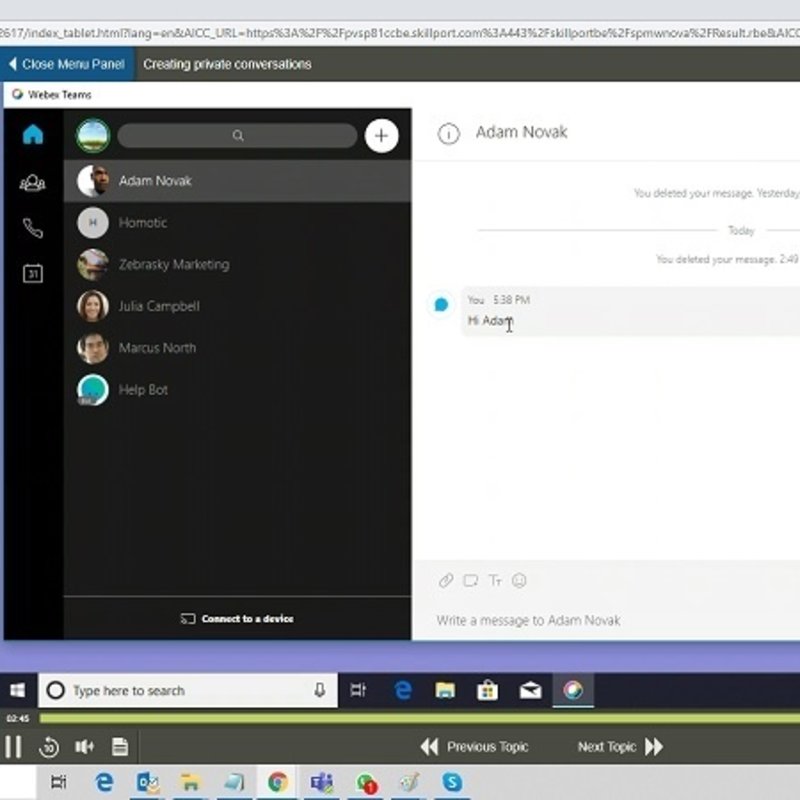This screenshot has width=800, height=800.
Task: Click Connect to a device
Action: tap(237, 619)
